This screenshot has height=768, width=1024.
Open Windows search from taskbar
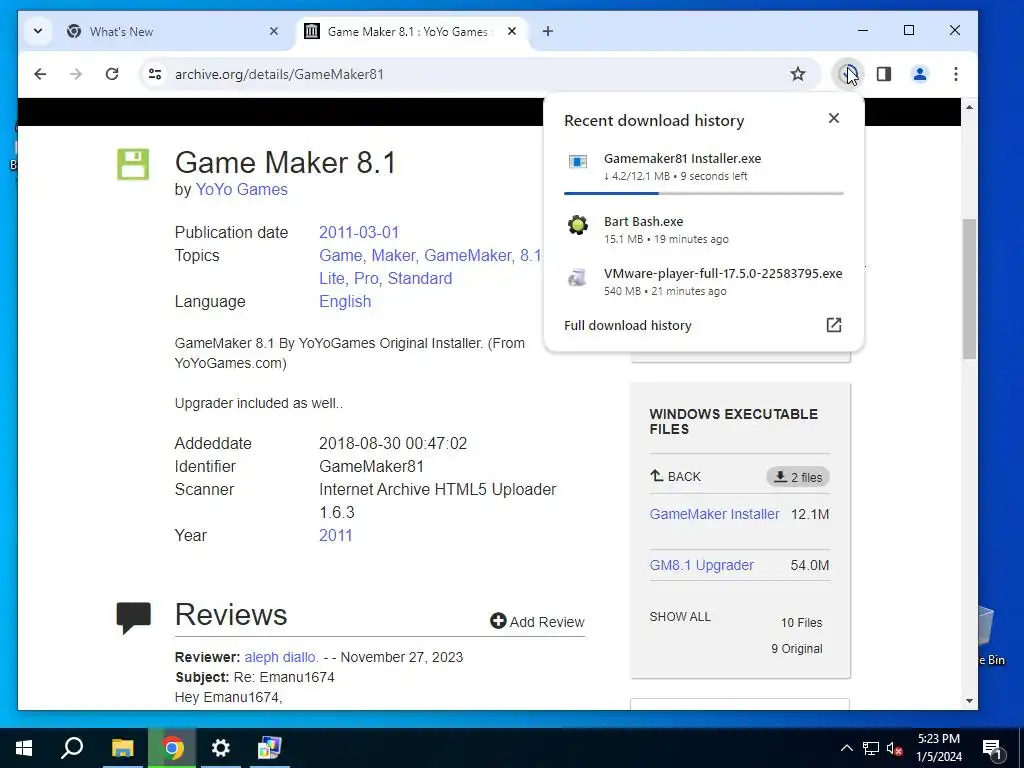(x=72, y=748)
